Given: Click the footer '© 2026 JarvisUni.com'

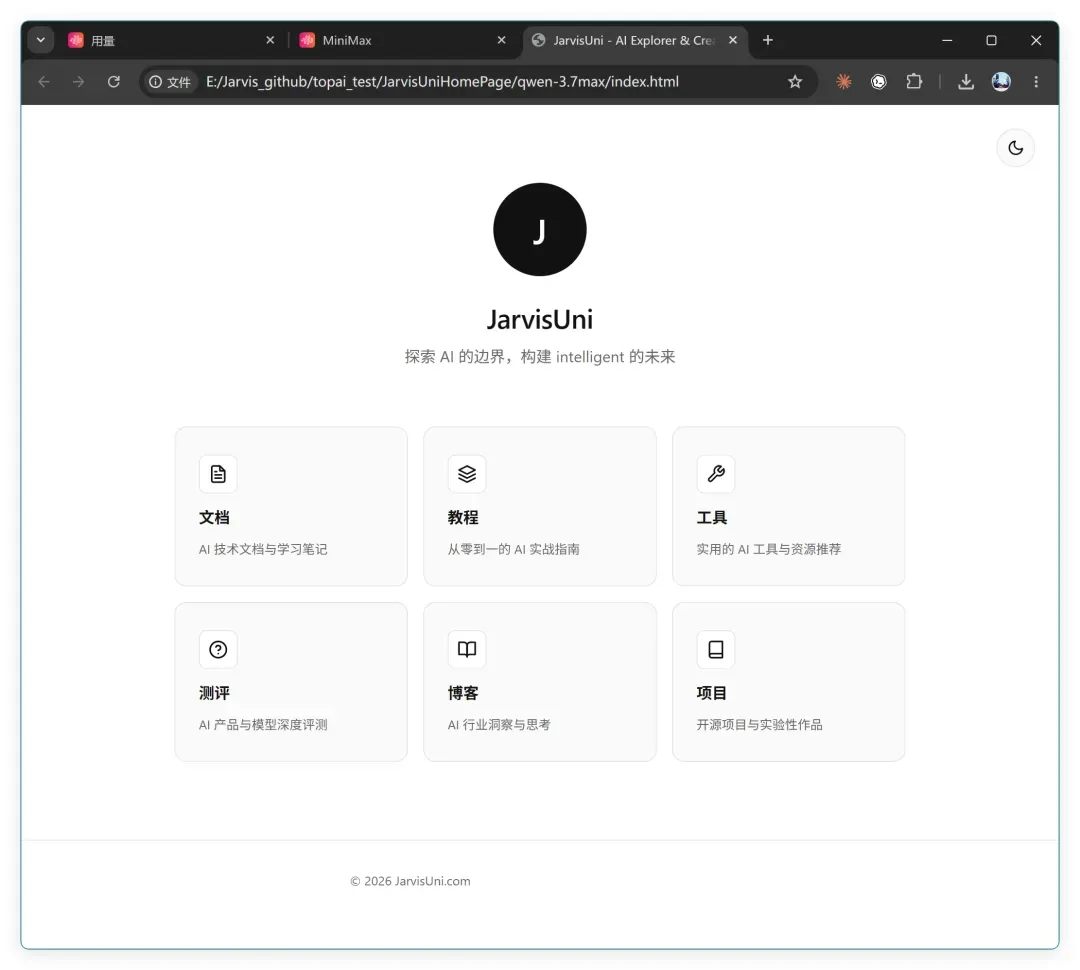Looking at the screenshot, I should tap(411, 881).
